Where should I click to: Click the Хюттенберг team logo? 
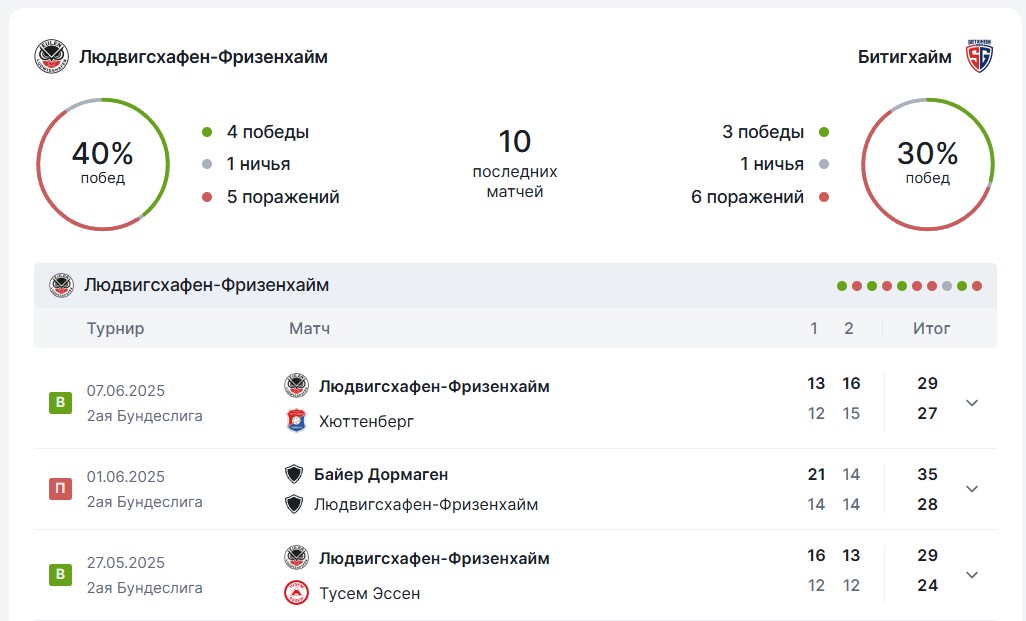(x=296, y=421)
